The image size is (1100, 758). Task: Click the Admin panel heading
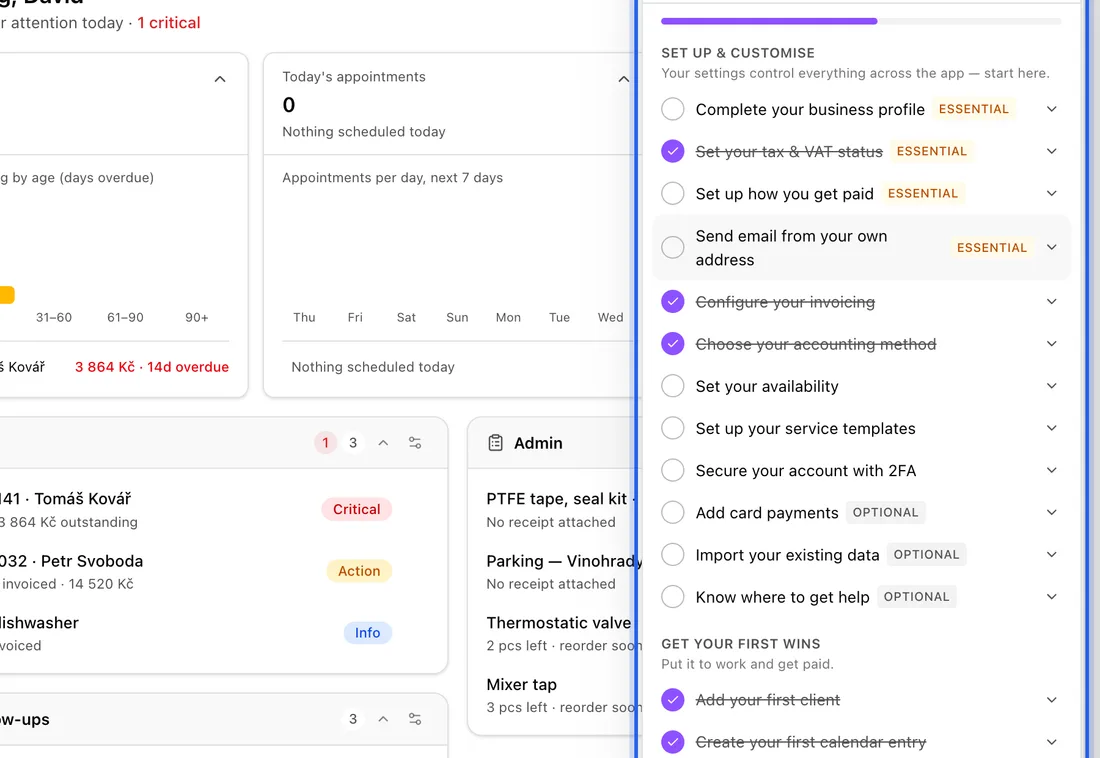[538, 443]
